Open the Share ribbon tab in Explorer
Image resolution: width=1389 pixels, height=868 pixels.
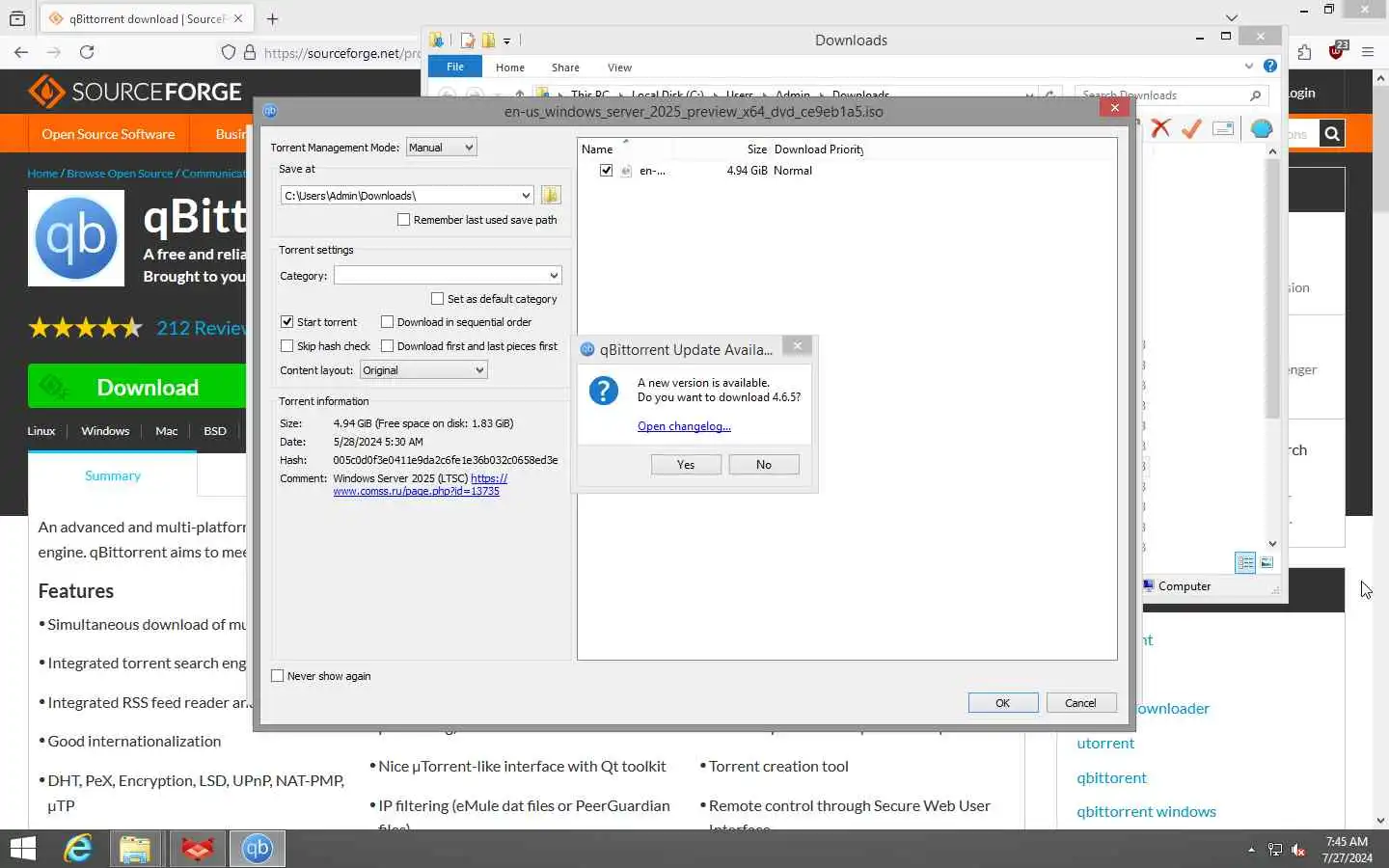tap(565, 68)
